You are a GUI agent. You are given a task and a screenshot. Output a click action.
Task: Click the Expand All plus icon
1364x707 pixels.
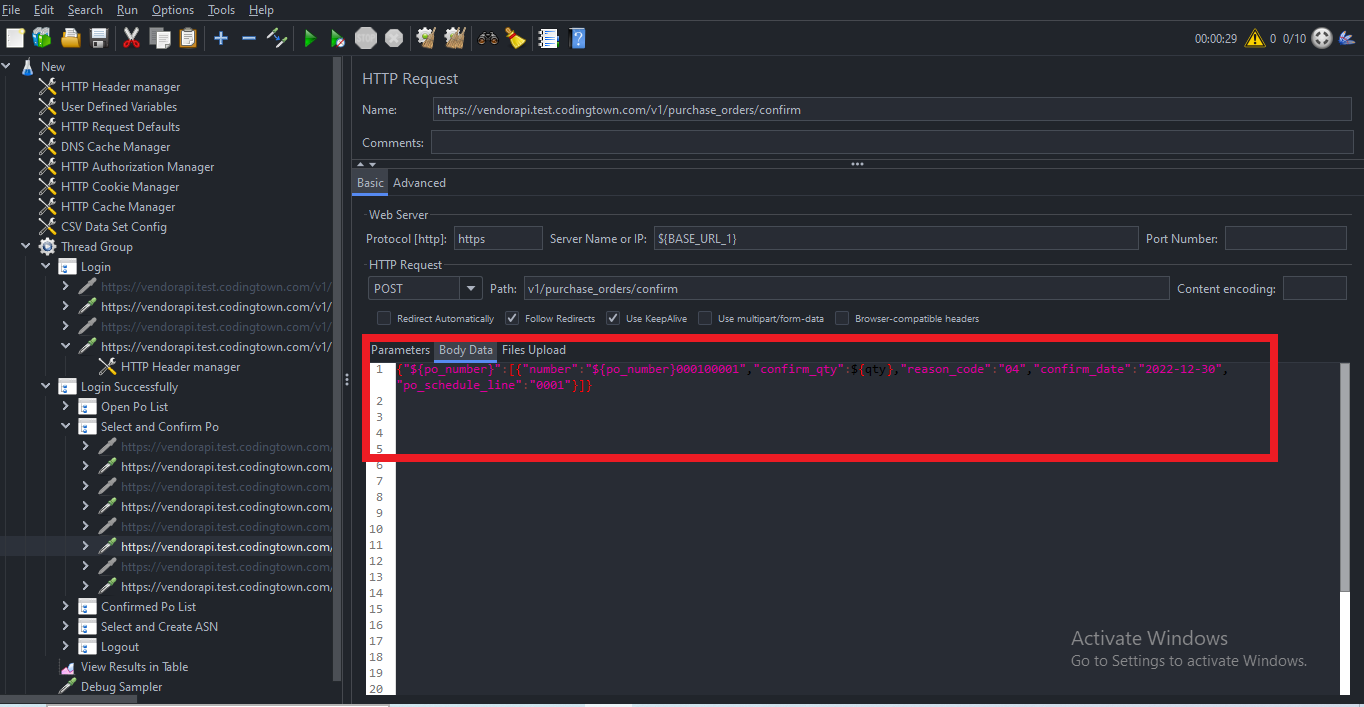click(221, 38)
